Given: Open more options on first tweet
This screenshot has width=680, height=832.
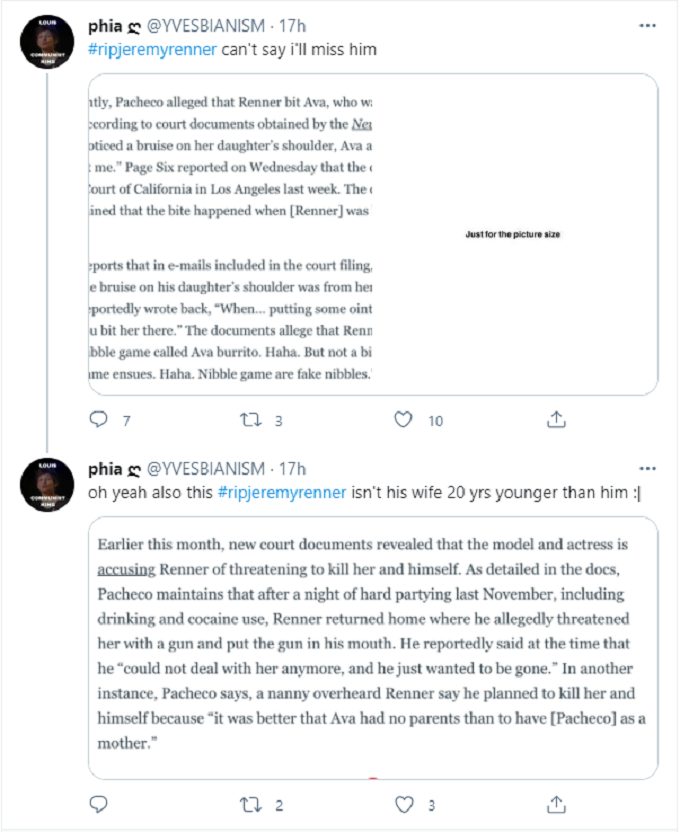Looking at the screenshot, I should click(647, 25).
